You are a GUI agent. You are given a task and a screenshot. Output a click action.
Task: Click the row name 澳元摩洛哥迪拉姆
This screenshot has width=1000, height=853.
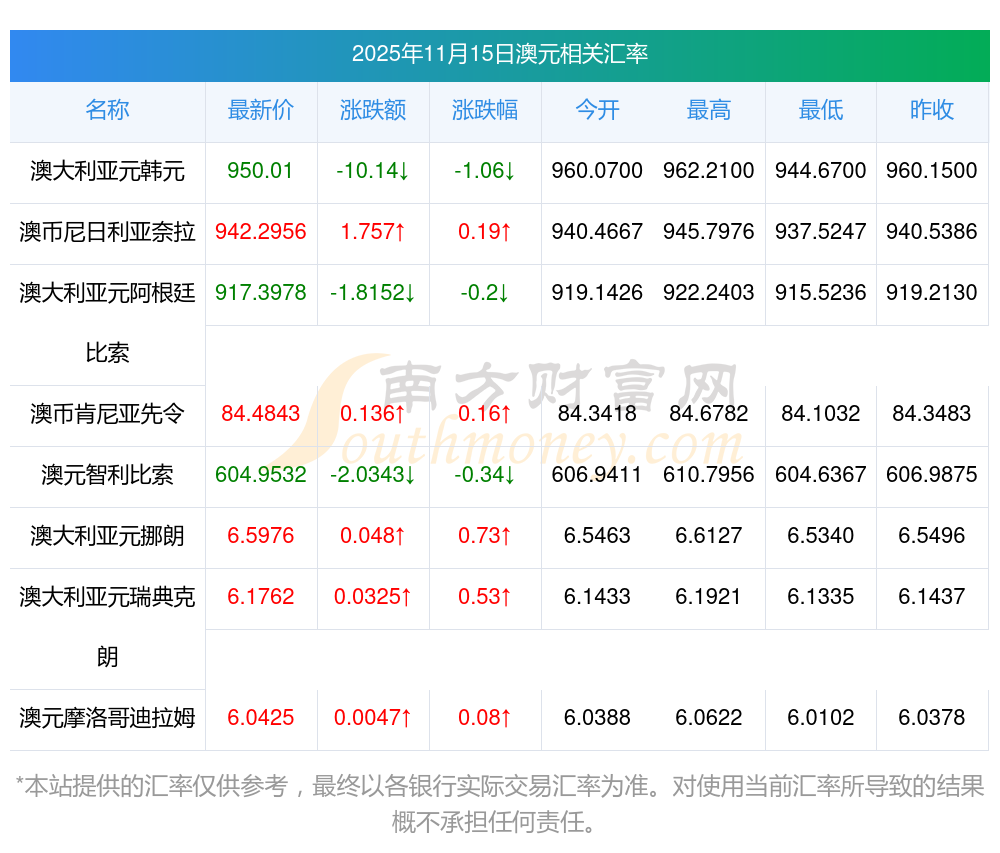pyautogui.click(x=107, y=718)
